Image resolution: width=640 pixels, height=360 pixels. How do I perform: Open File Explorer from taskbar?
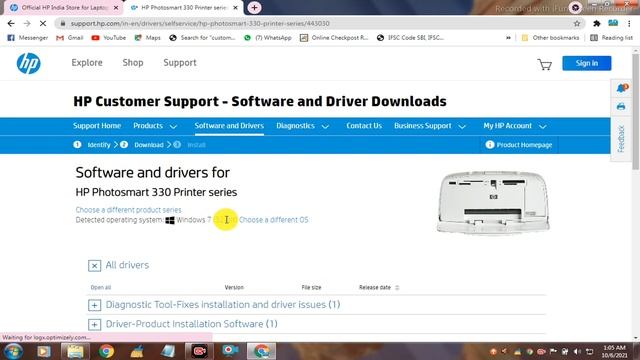pyautogui.click(x=75, y=351)
